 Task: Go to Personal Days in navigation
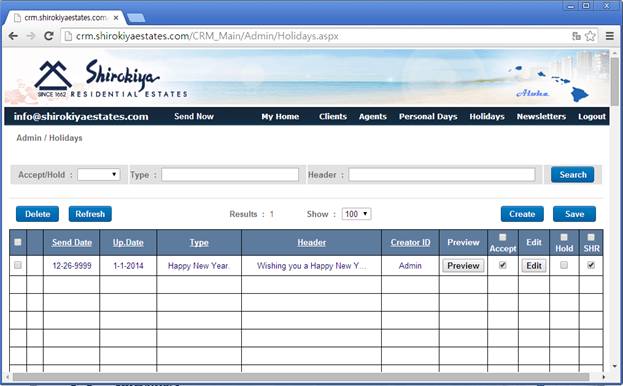pyautogui.click(x=428, y=116)
